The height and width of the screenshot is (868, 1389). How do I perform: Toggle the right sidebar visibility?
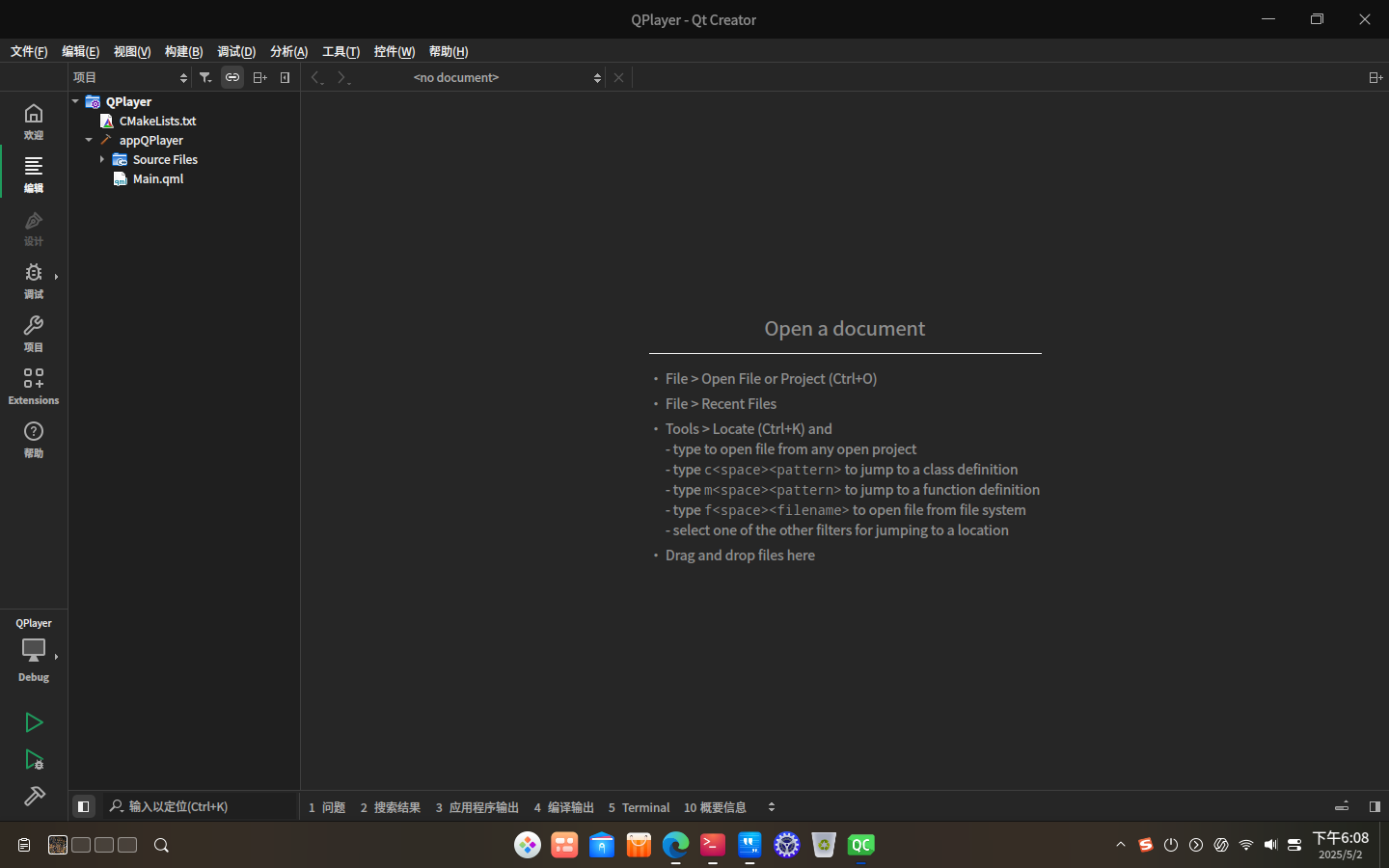[x=1375, y=806]
